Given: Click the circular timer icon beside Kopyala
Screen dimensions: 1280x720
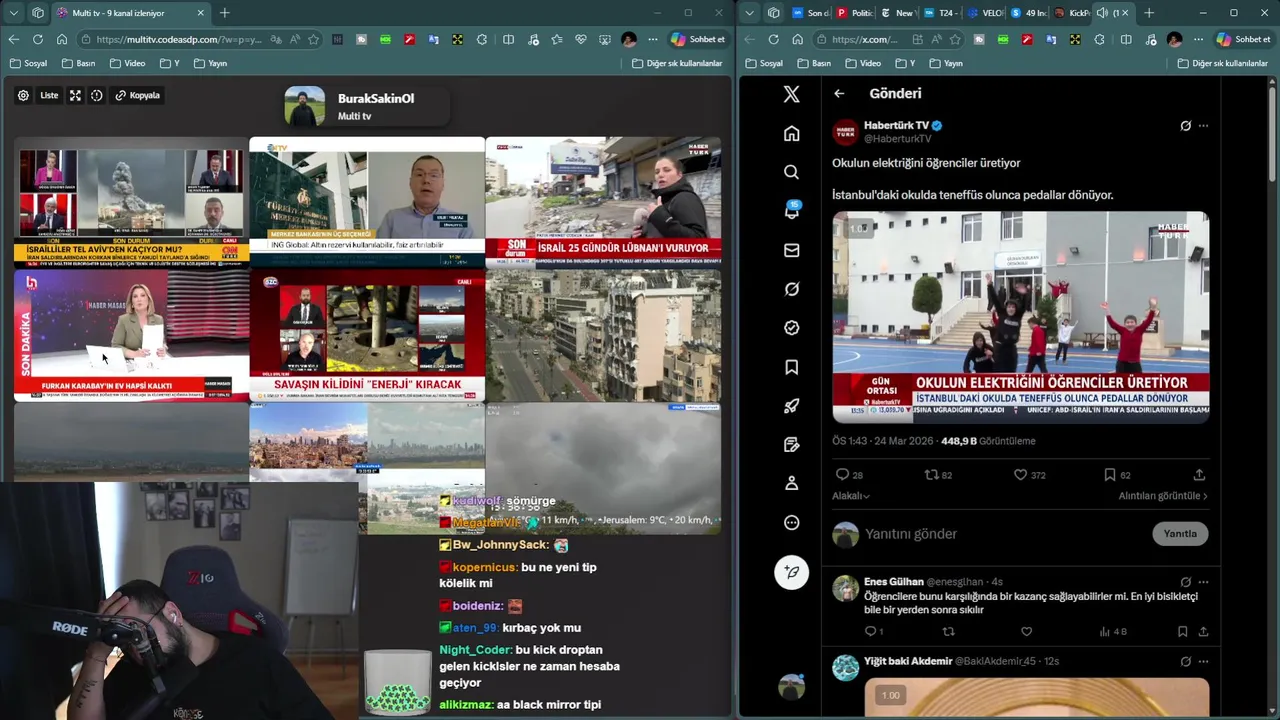Looking at the screenshot, I should (x=97, y=95).
